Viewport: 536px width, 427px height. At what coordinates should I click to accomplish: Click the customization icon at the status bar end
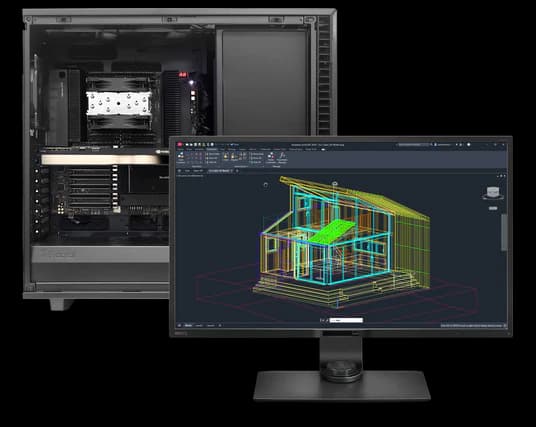pyautogui.click(x=505, y=325)
